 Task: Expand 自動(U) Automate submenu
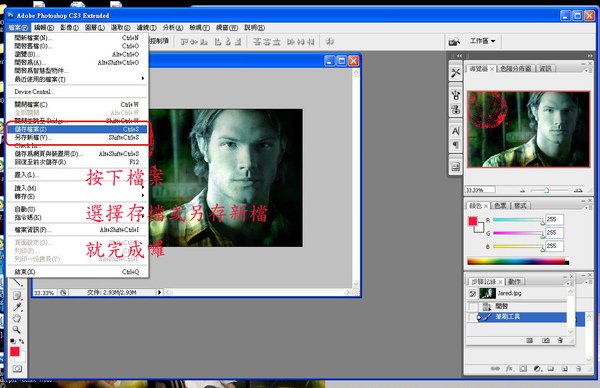click(77, 209)
